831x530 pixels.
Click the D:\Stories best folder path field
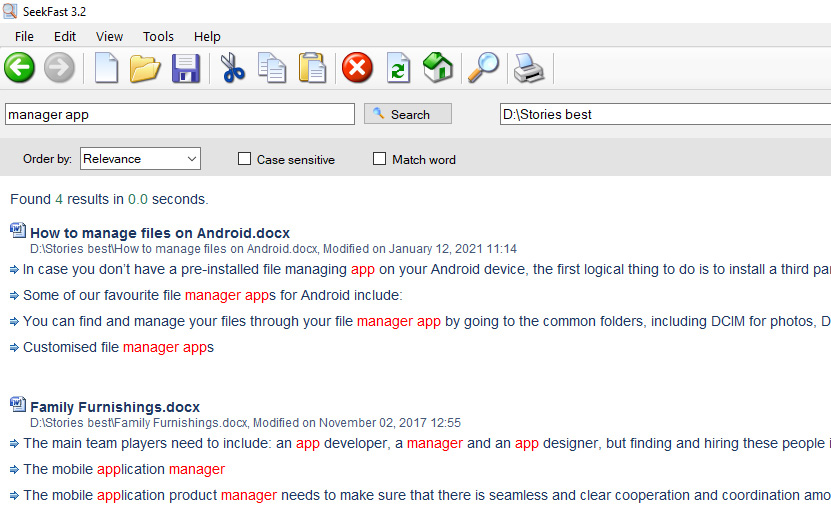(x=665, y=114)
